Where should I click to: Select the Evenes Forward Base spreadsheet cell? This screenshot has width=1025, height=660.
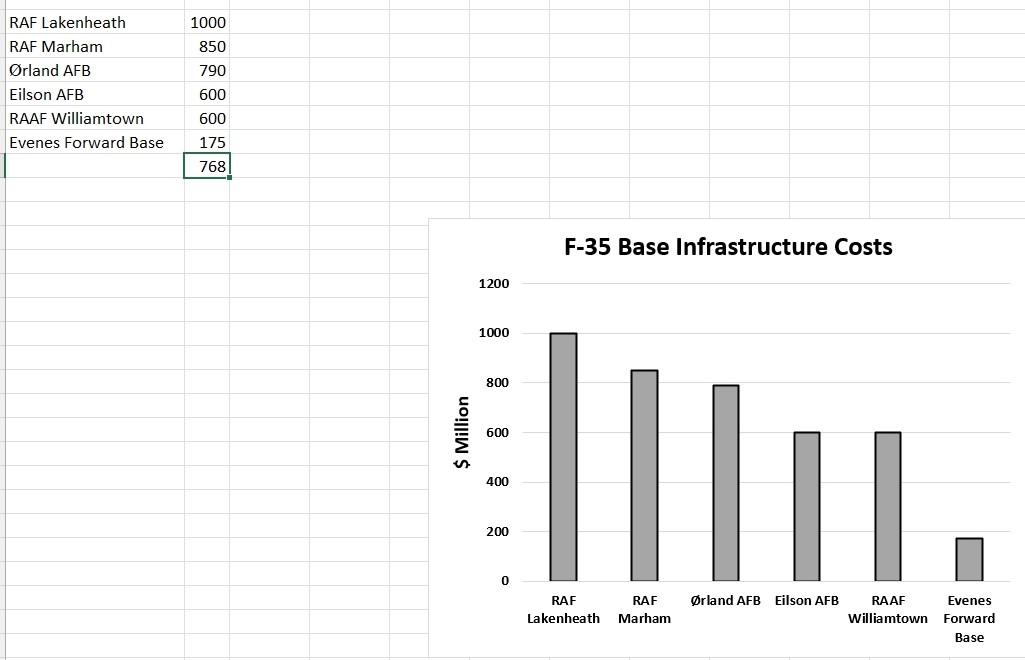click(x=95, y=142)
